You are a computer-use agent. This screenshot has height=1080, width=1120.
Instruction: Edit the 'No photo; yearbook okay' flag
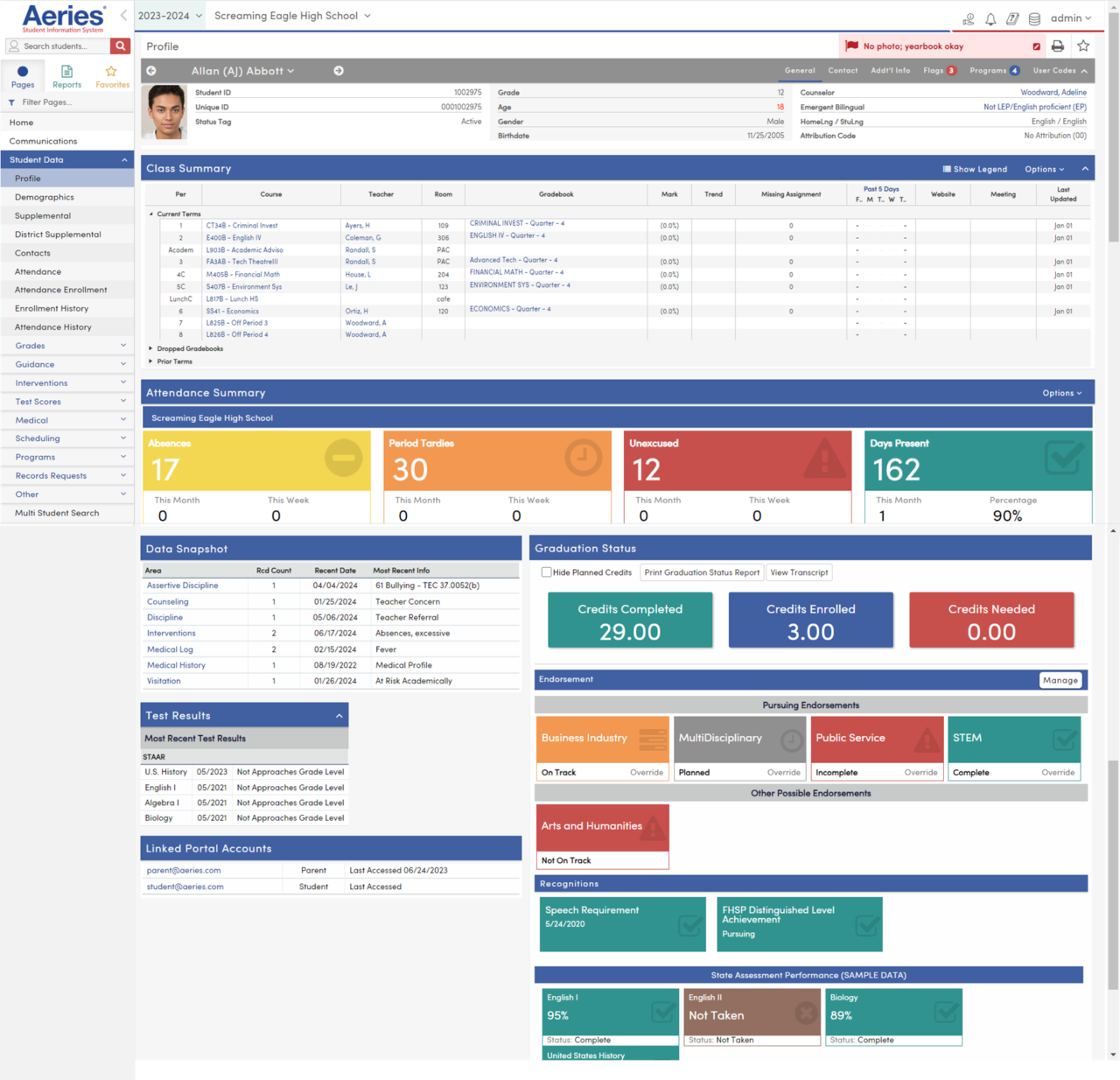click(1038, 46)
